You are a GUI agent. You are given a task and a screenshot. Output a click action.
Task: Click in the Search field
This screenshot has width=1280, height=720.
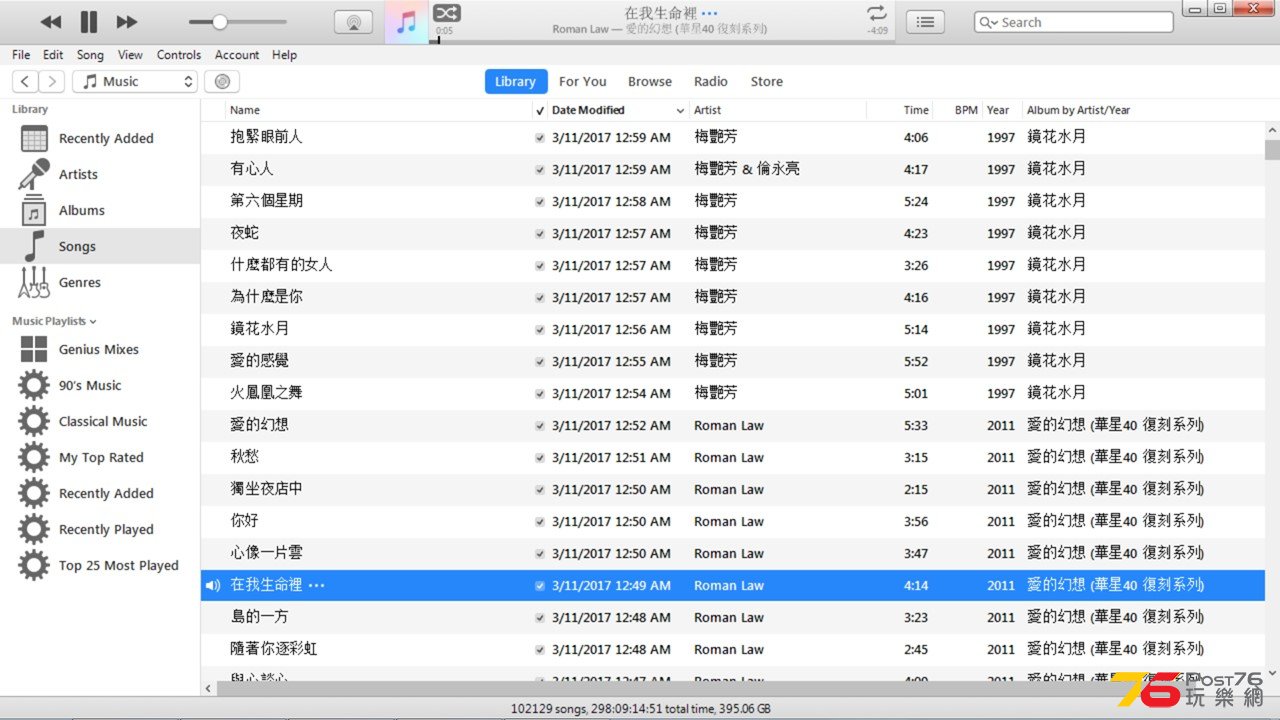tap(1073, 22)
